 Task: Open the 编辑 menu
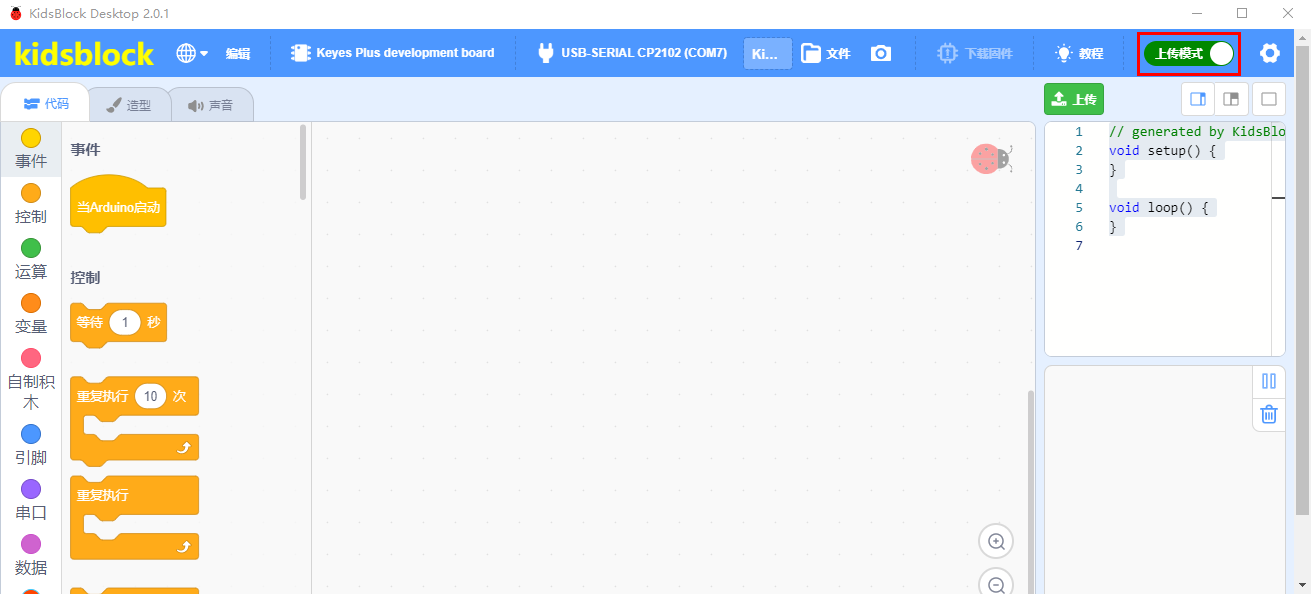pos(237,53)
